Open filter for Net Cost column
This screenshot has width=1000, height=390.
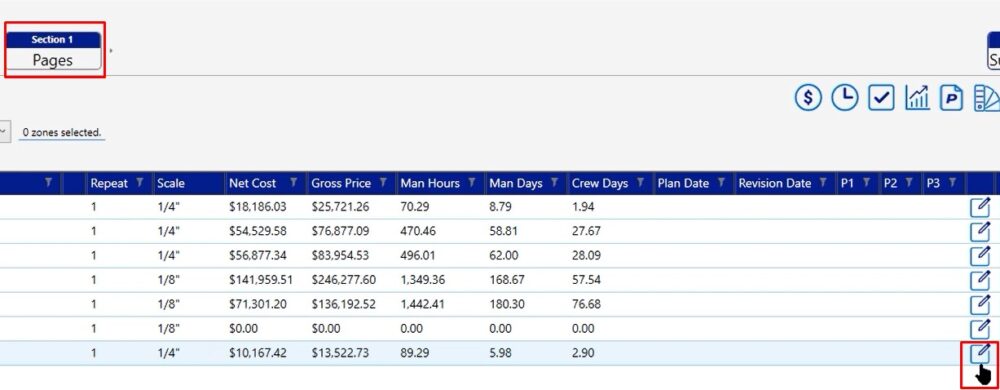point(294,183)
